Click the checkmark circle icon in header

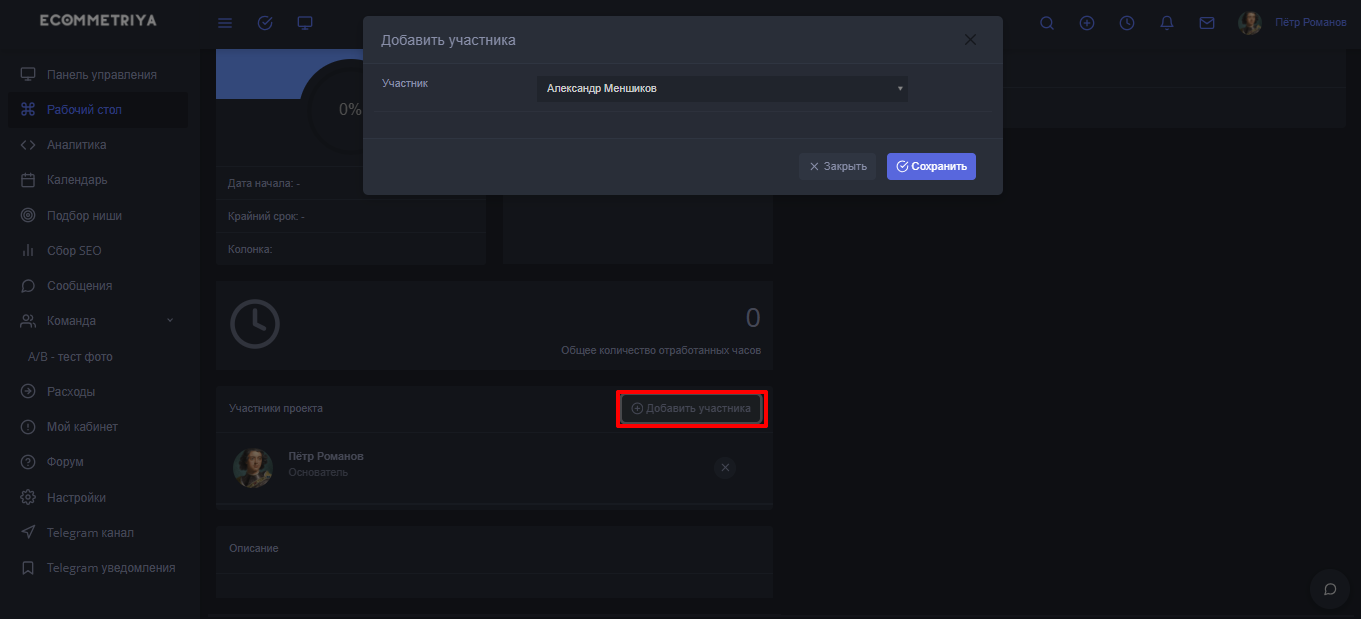[265, 23]
